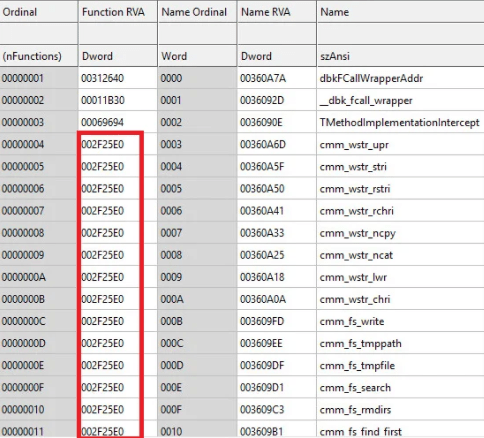This screenshot has width=484, height=438.
Task: Select Name RVA value 00360A41
Action: click(277, 211)
